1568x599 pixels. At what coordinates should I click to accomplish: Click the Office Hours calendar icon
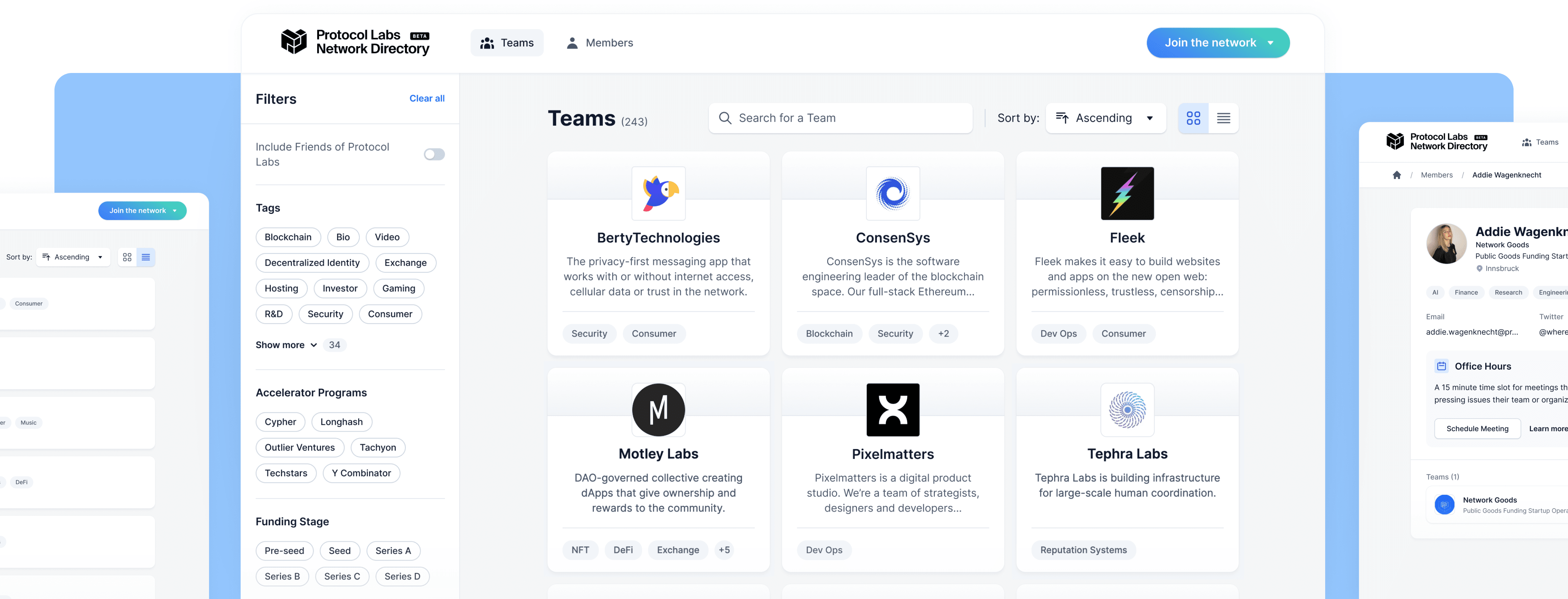(x=1441, y=366)
